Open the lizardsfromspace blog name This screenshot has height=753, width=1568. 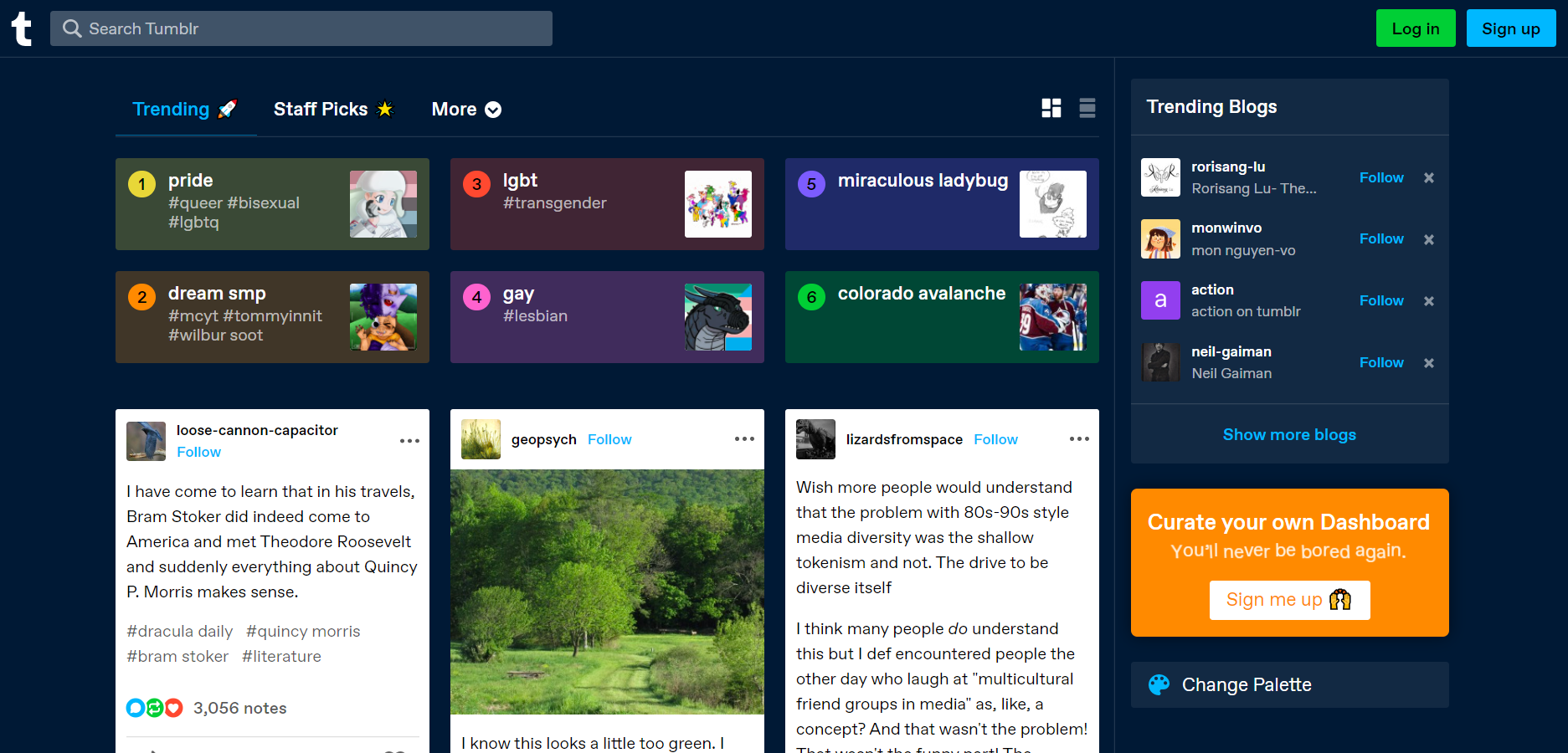click(904, 439)
